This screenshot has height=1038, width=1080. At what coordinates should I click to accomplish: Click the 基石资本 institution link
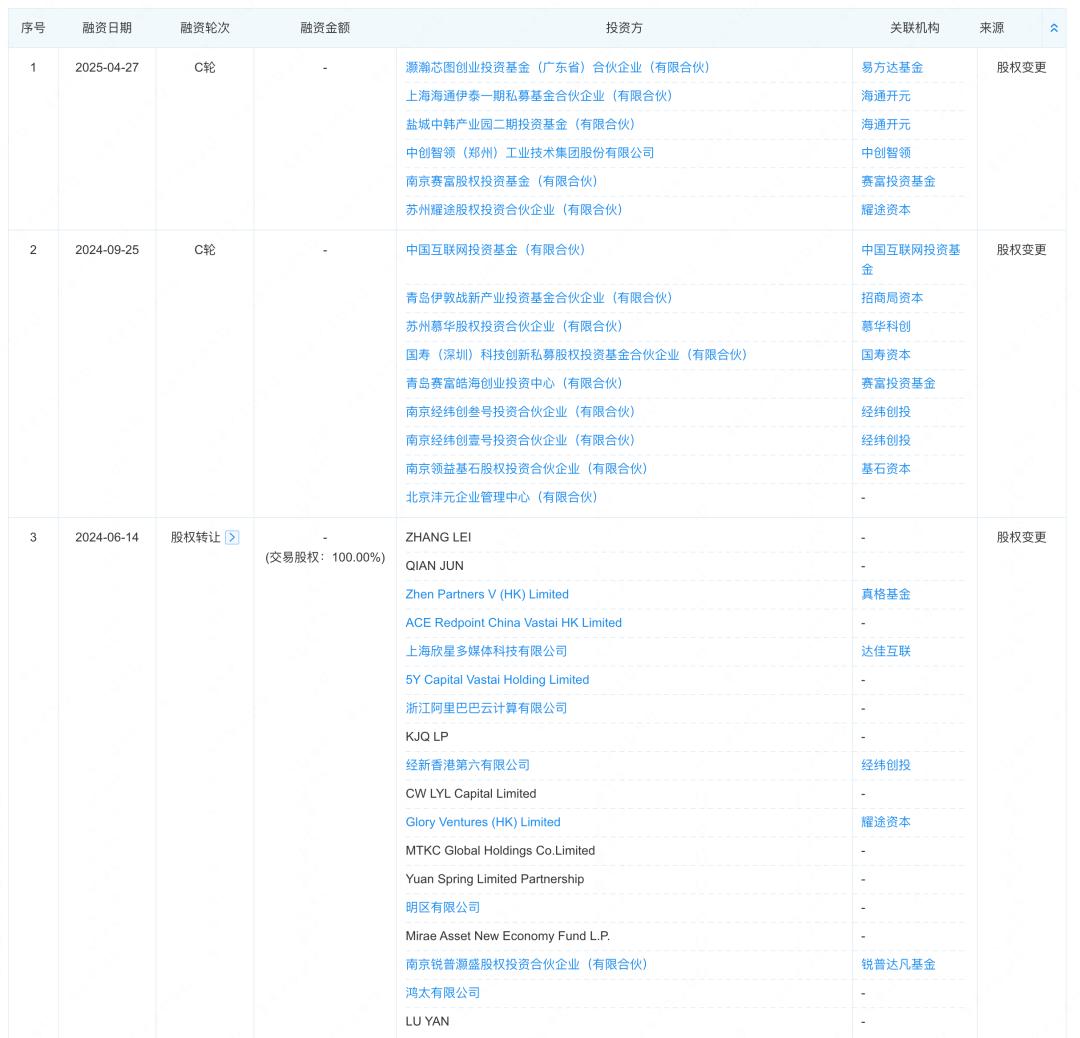(886, 469)
